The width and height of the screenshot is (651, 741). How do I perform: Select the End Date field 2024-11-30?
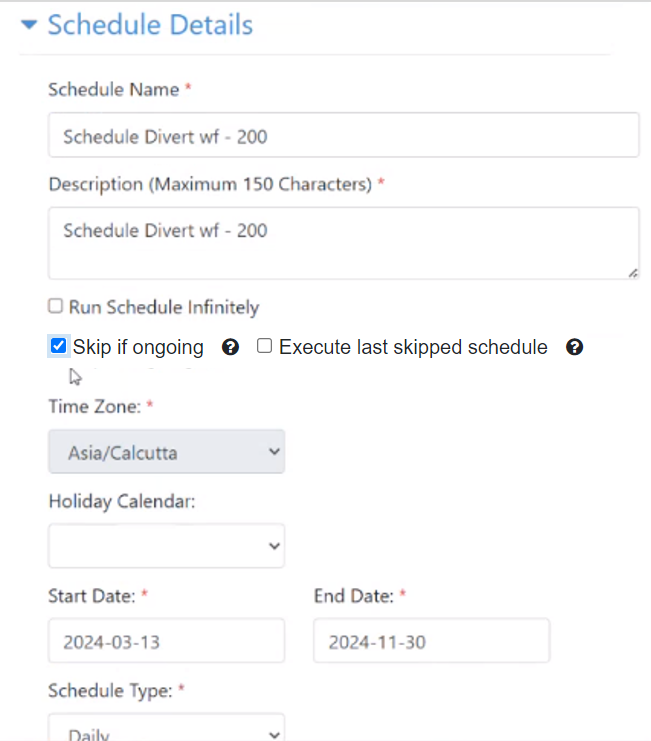point(431,641)
